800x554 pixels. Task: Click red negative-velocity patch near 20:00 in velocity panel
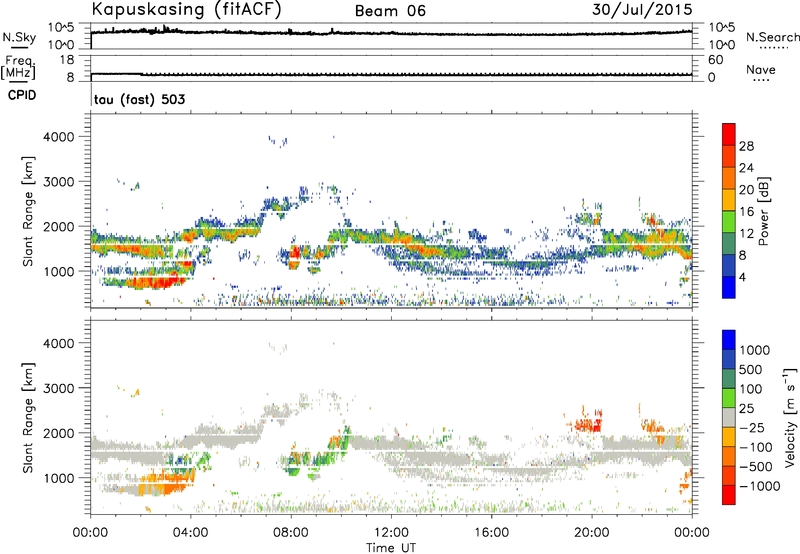[x=587, y=425]
